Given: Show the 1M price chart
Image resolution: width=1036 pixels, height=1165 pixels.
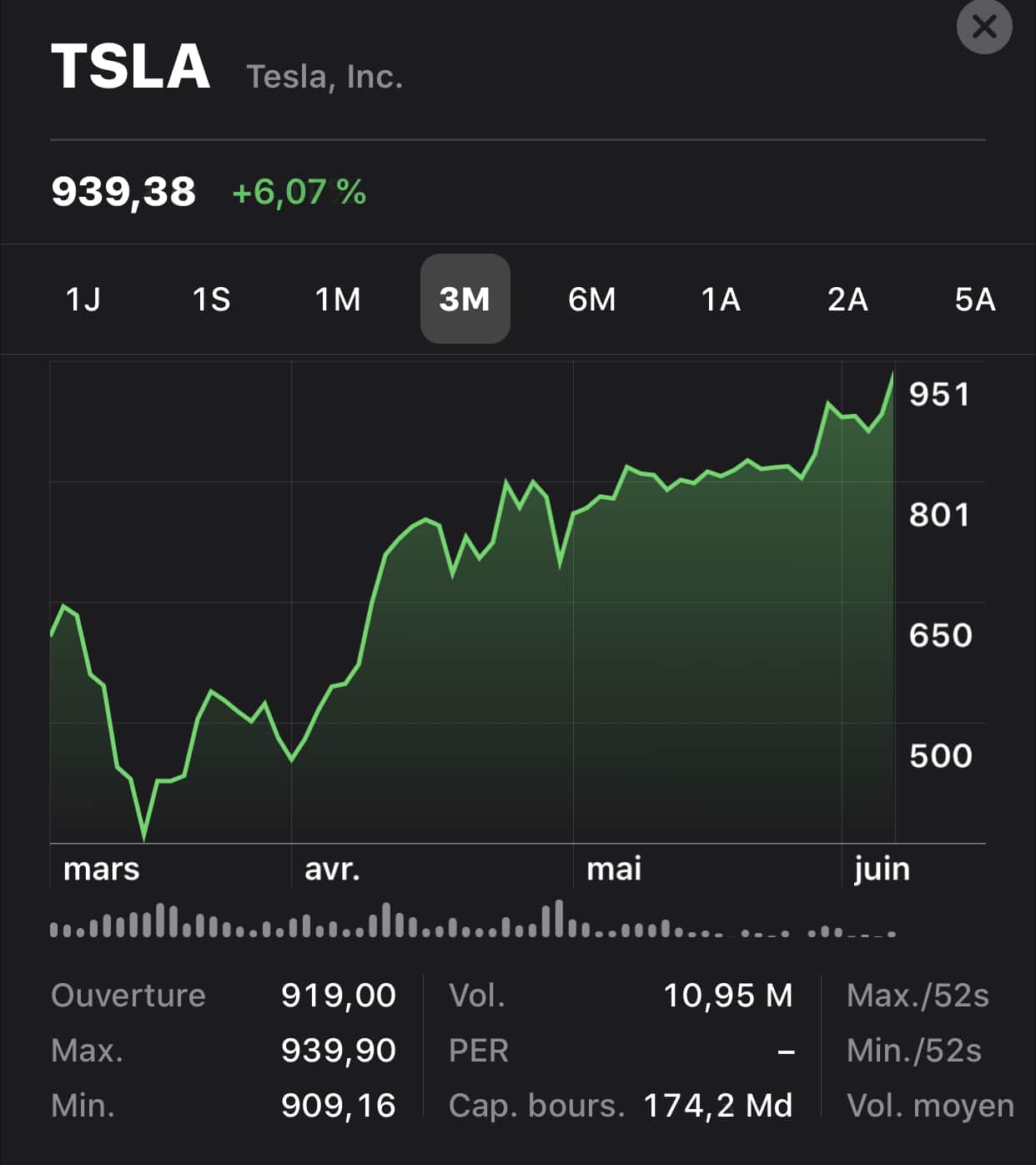Looking at the screenshot, I should pyautogui.click(x=338, y=299).
